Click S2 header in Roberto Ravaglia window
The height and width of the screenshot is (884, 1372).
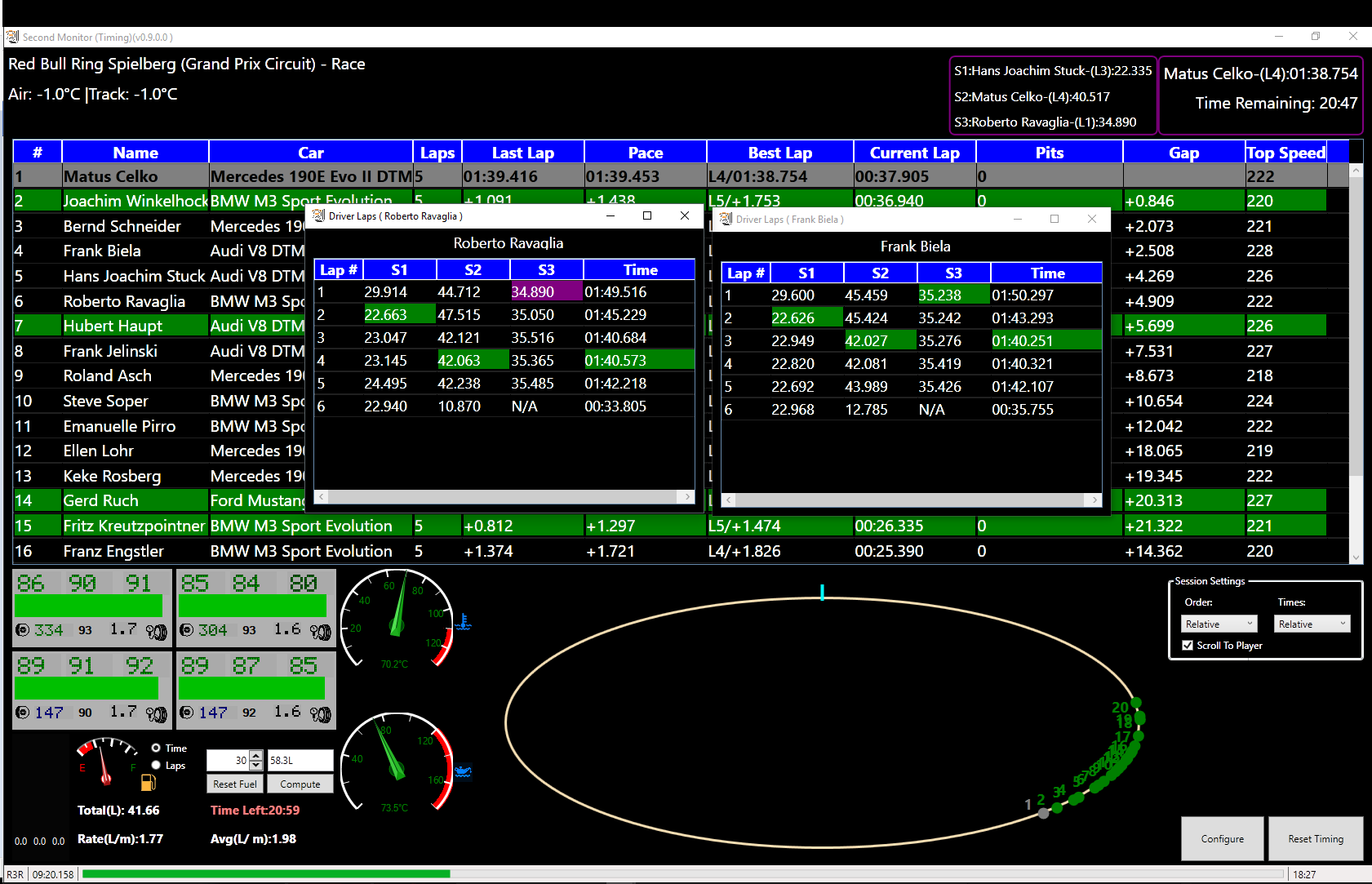[473, 270]
